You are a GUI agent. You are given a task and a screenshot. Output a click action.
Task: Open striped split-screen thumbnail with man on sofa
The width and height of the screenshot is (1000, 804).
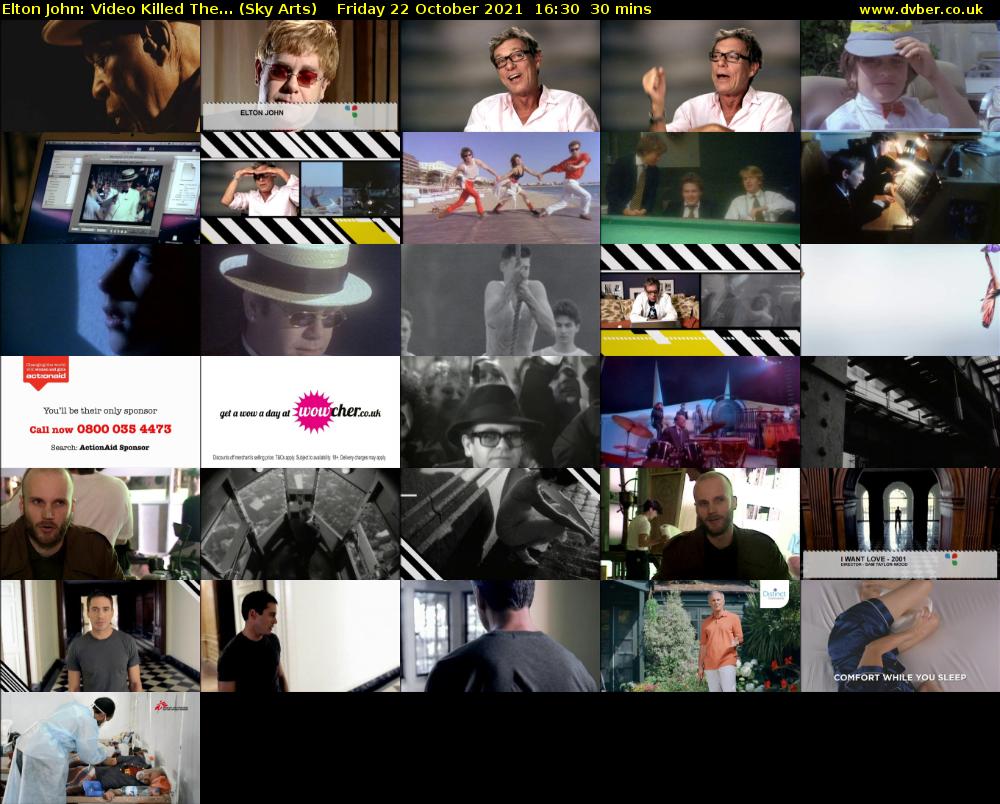(700, 300)
